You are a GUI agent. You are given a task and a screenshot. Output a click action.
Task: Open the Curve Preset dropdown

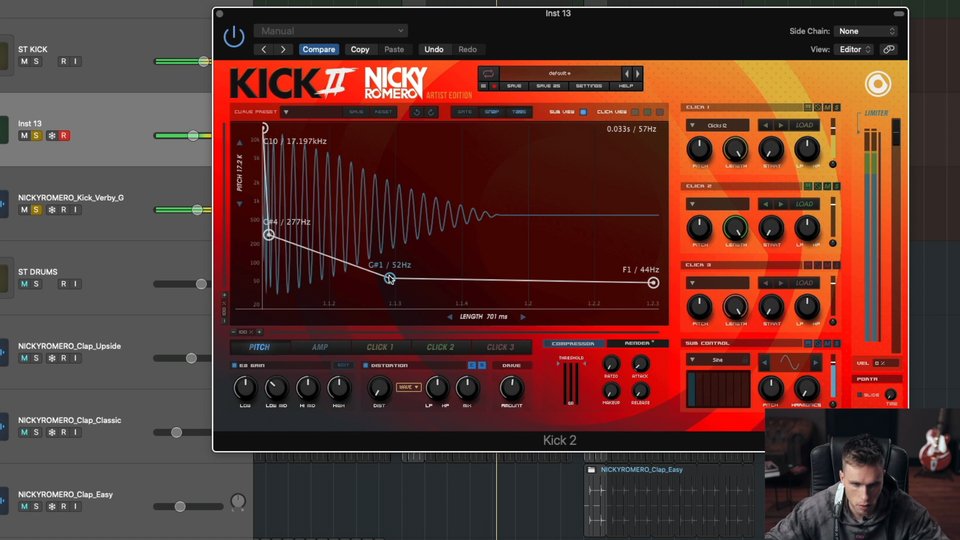click(313, 112)
